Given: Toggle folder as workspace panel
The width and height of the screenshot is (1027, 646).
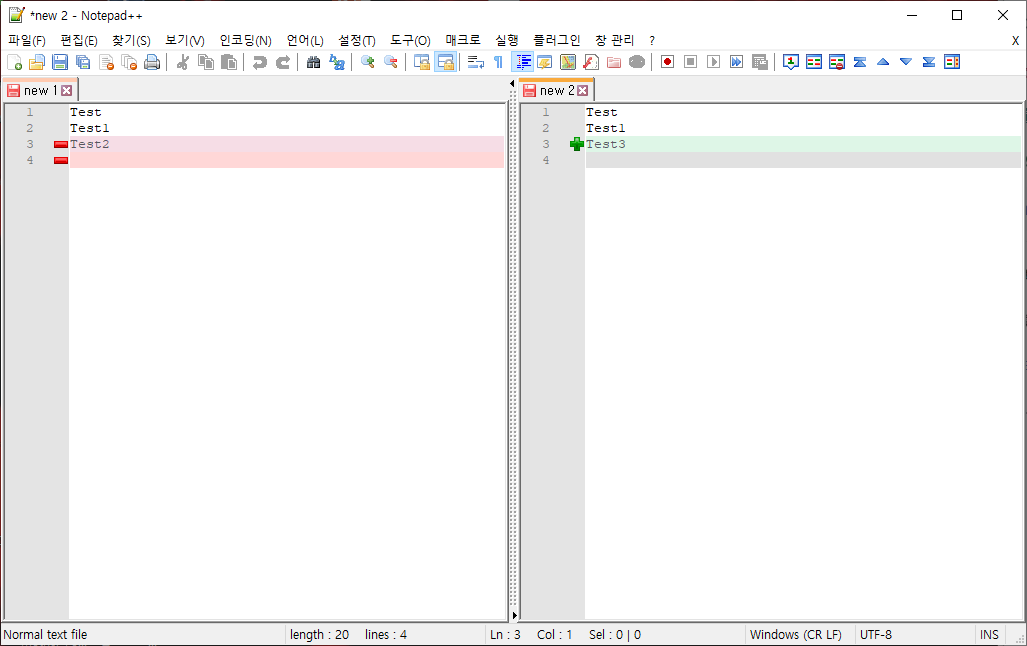Looking at the screenshot, I should point(614,62).
